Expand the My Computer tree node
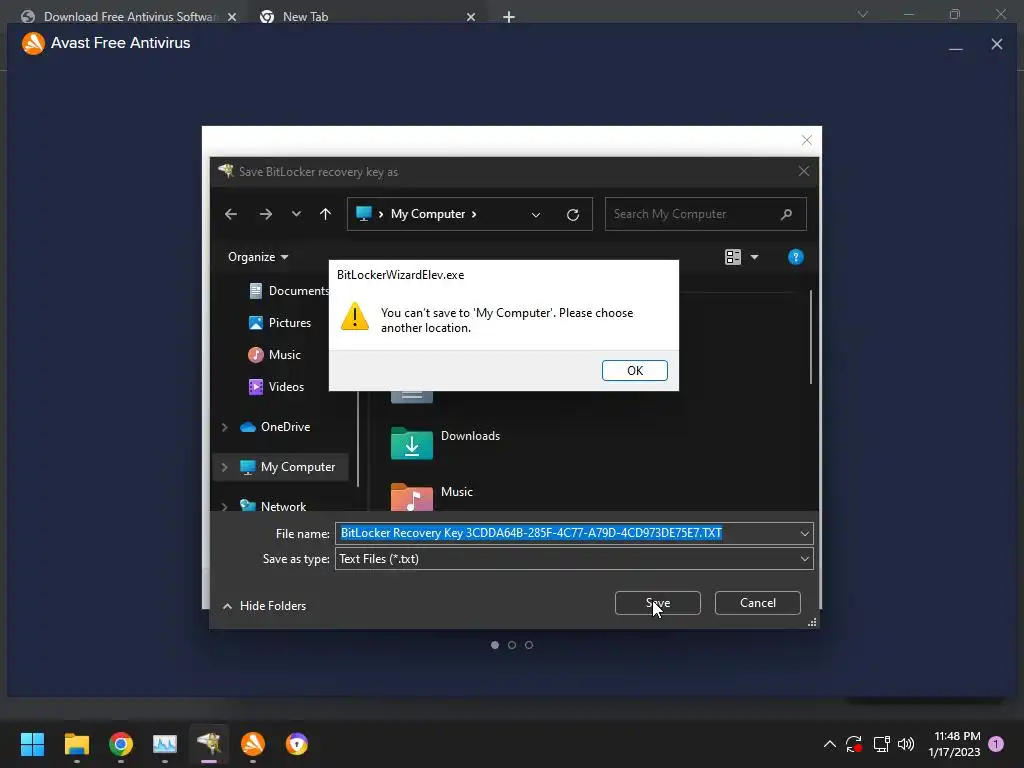Screen dimensions: 1024x768 225,467
